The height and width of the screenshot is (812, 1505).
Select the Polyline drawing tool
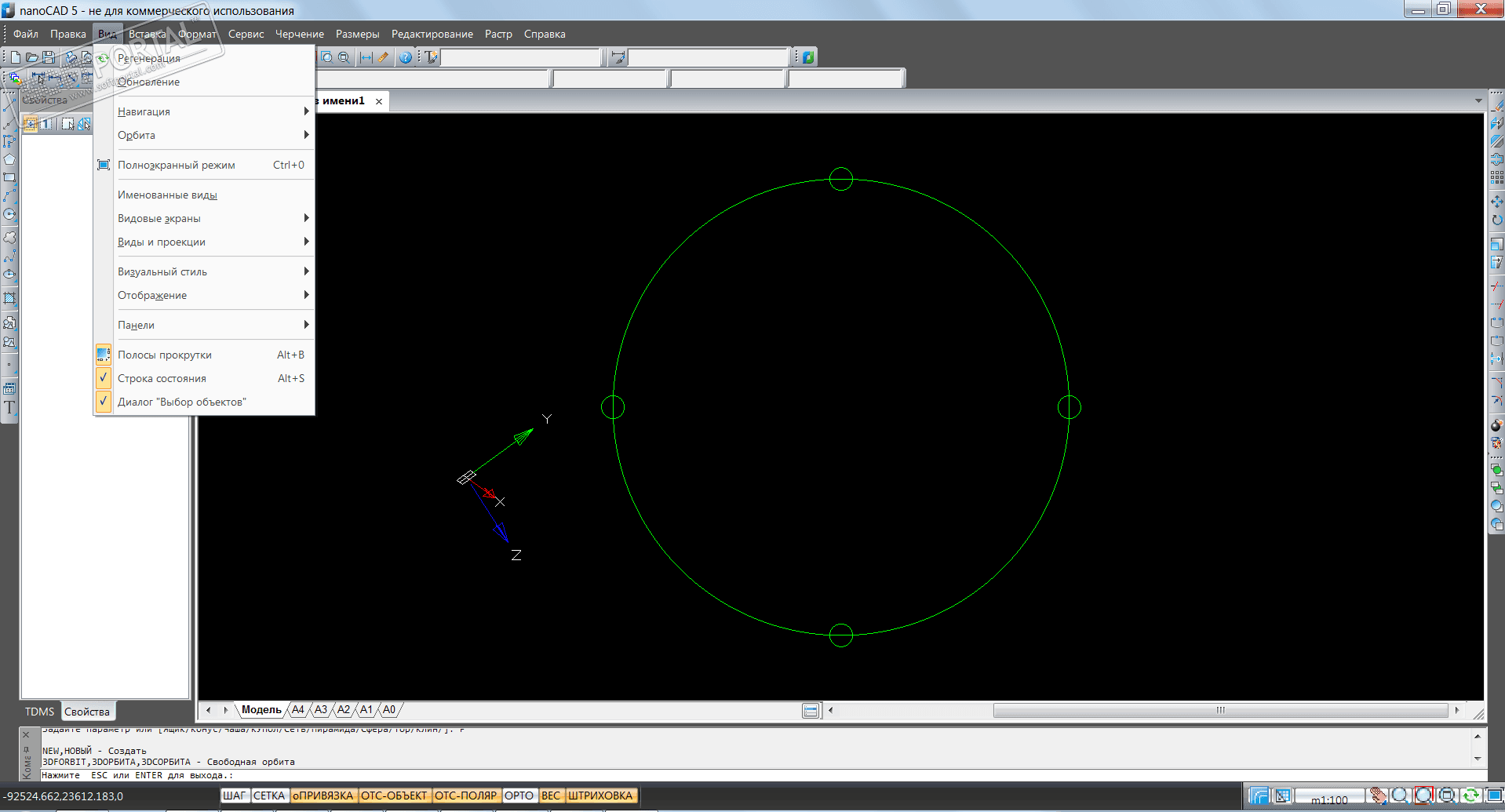coord(9,141)
